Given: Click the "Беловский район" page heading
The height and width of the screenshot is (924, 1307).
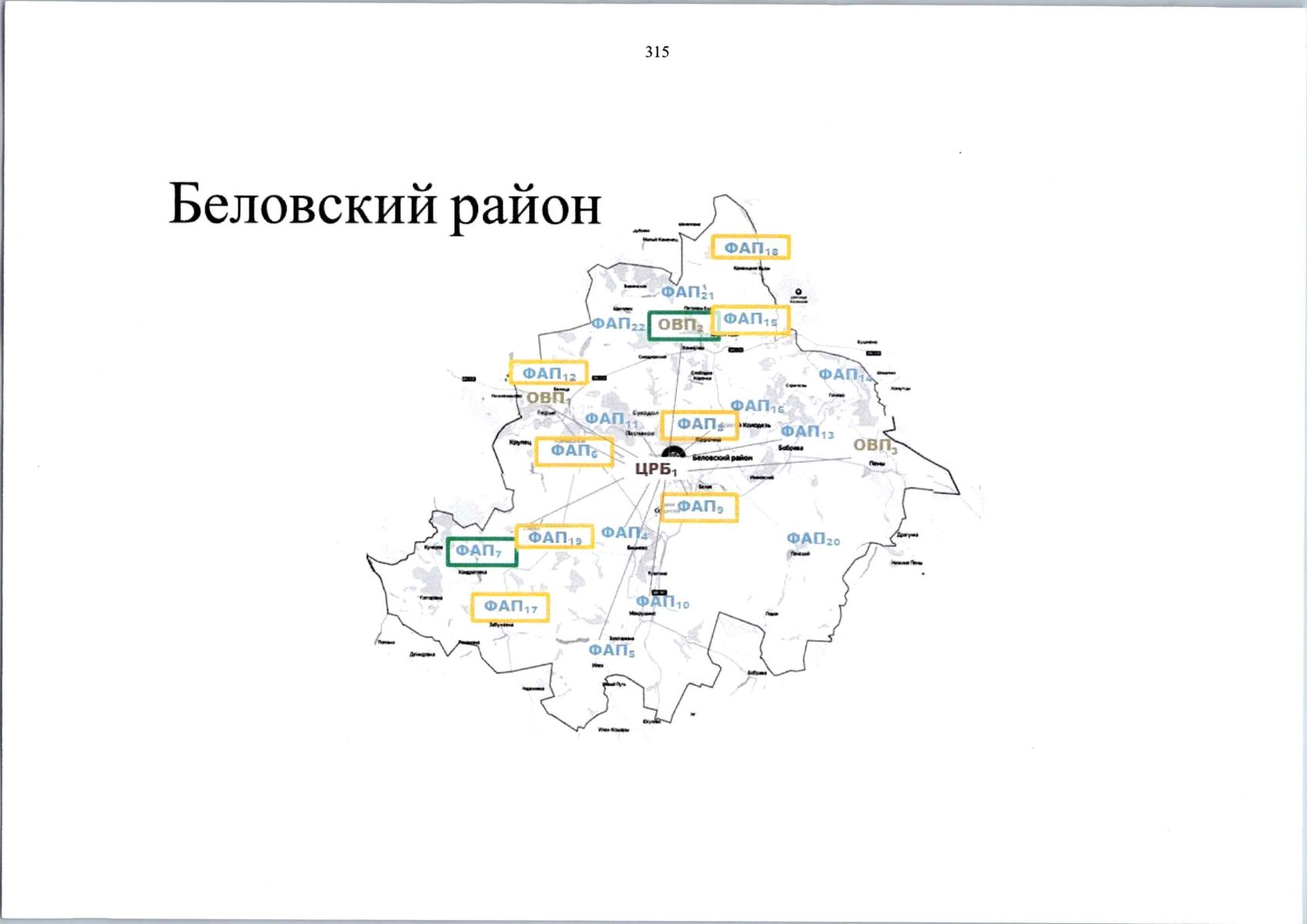Looking at the screenshot, I should pyautogui.click(x=384, y=205).
